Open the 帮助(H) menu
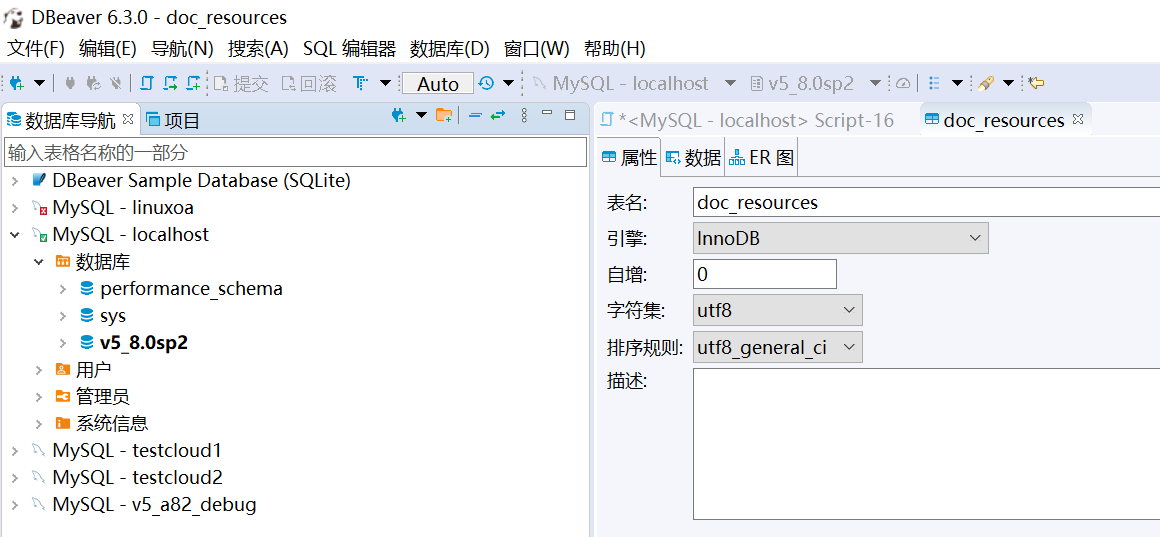 (x=615, y=49)
